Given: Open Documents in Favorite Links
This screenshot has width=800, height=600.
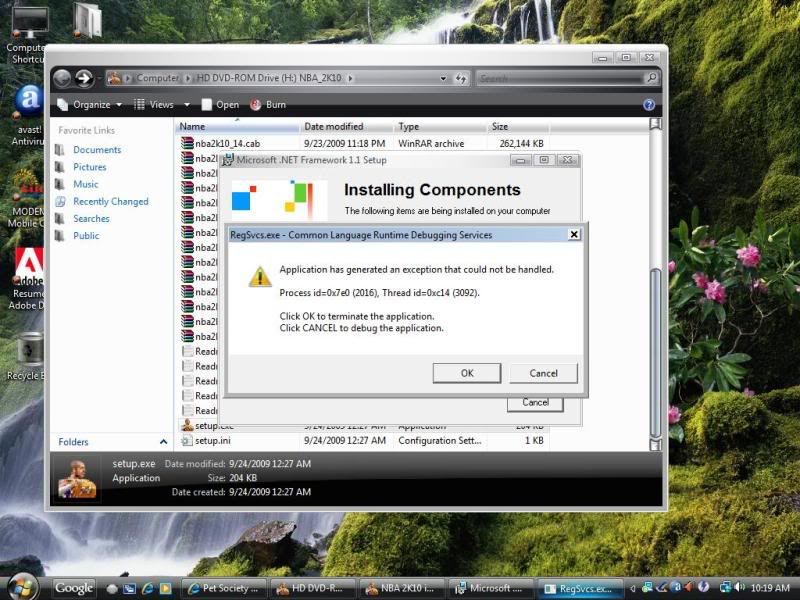Looking at the screenshot, I should (97, 149).
